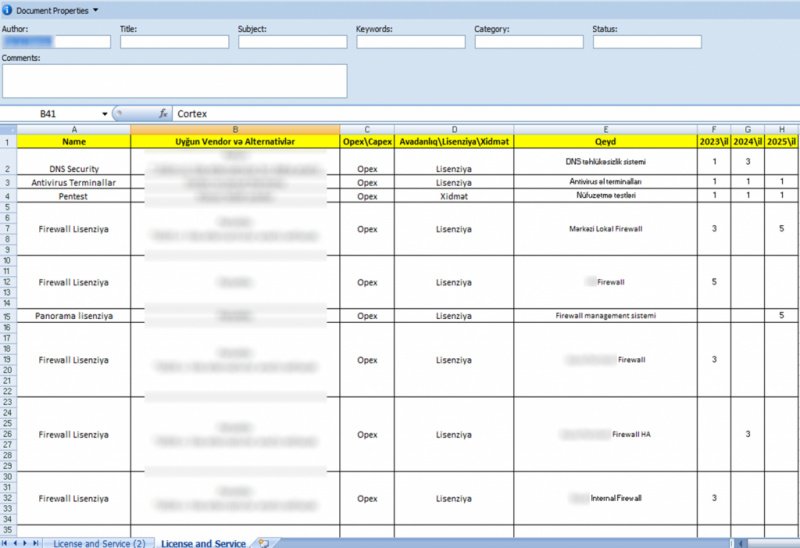
Task: Click into the Comments text box
Action: (x=174, y=81)
